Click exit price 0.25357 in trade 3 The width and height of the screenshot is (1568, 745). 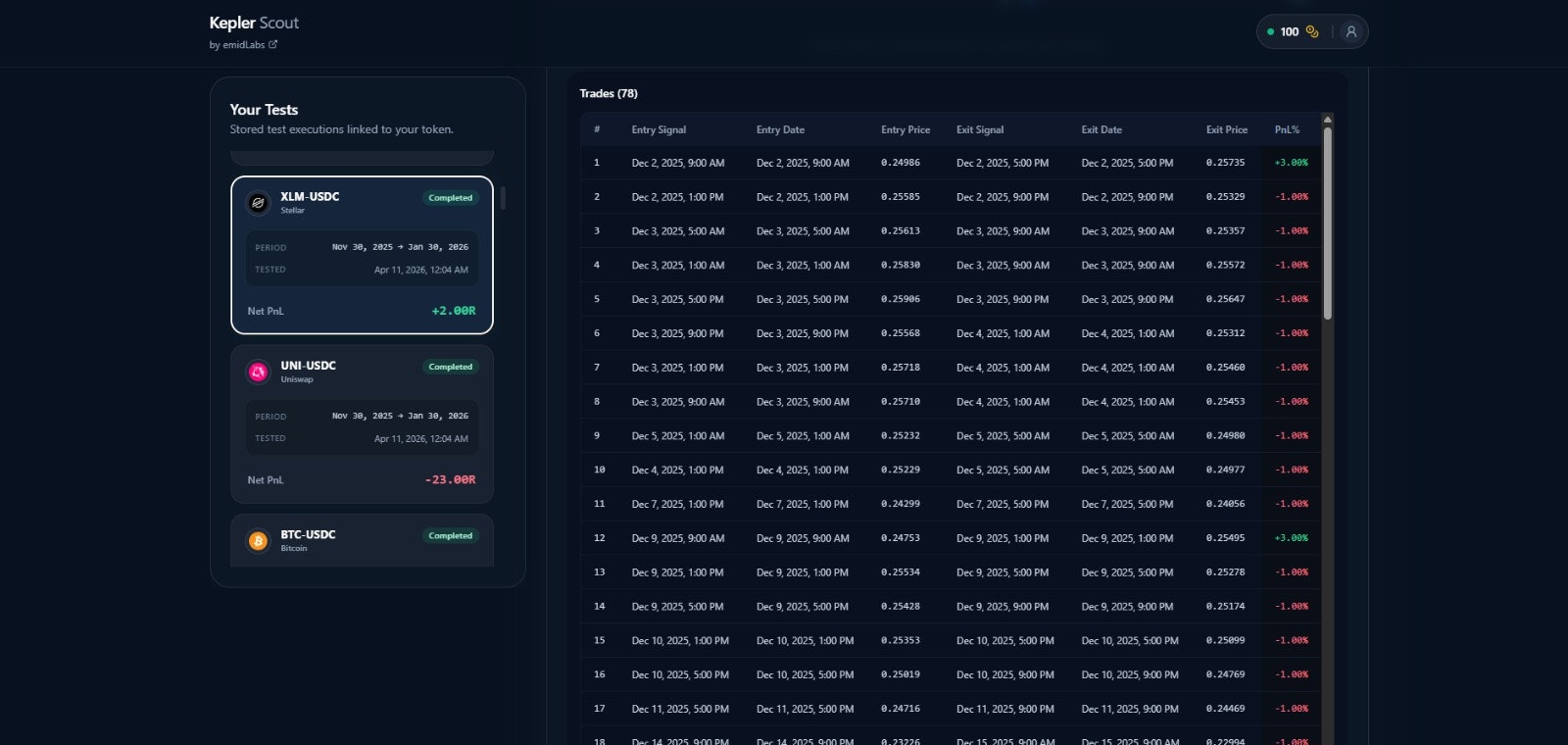[x=1225, y=231]
